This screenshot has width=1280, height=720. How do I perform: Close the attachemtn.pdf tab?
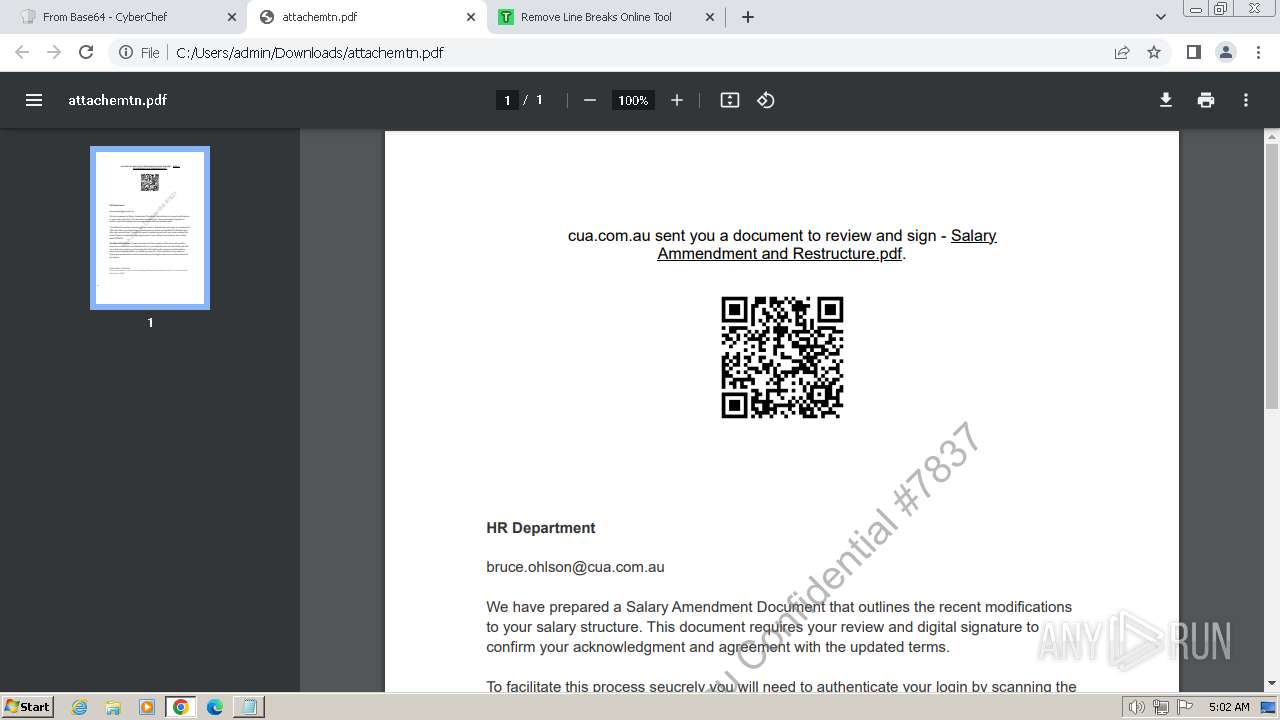(x=471, y=17)
